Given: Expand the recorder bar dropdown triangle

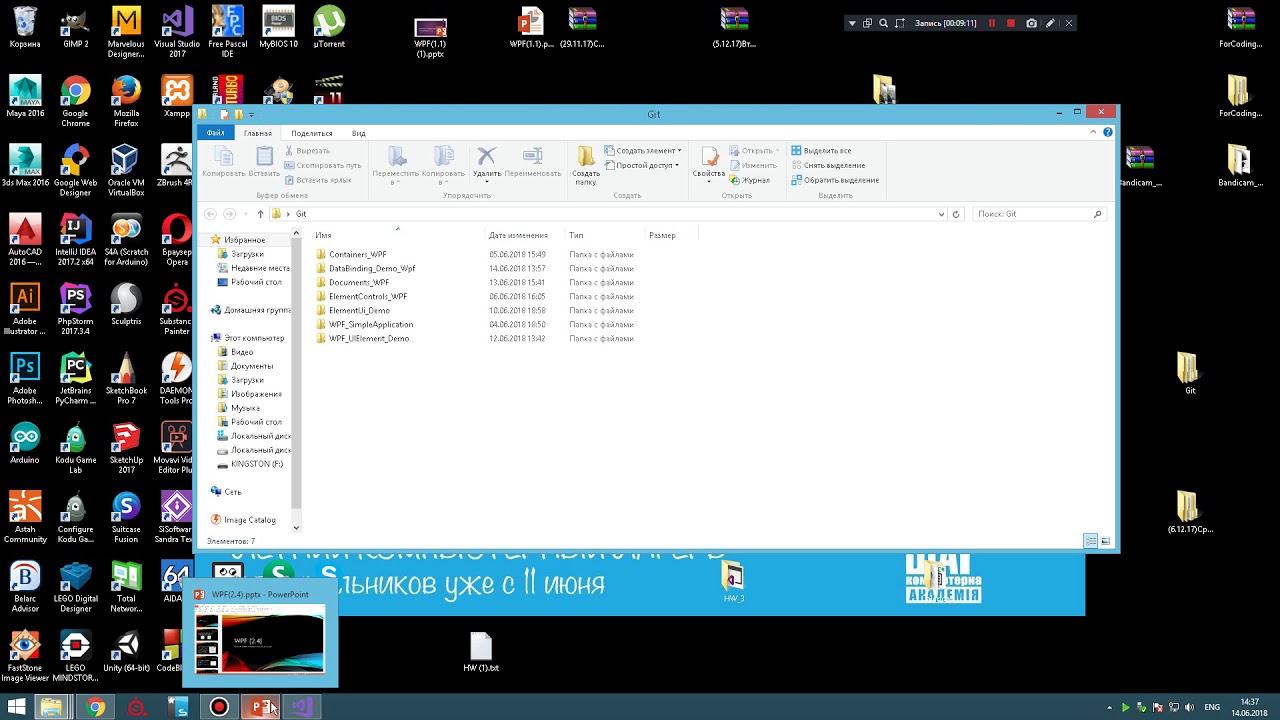Looking at the screenshot, I should pyautogui.click(x=852, y=23).
